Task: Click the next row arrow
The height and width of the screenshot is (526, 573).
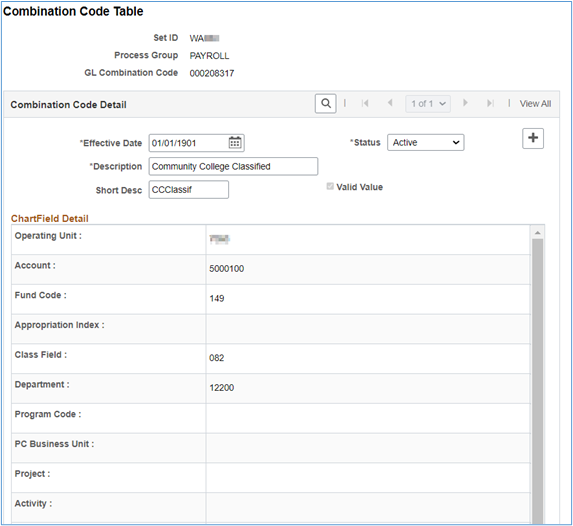Action: pos(465,103)
